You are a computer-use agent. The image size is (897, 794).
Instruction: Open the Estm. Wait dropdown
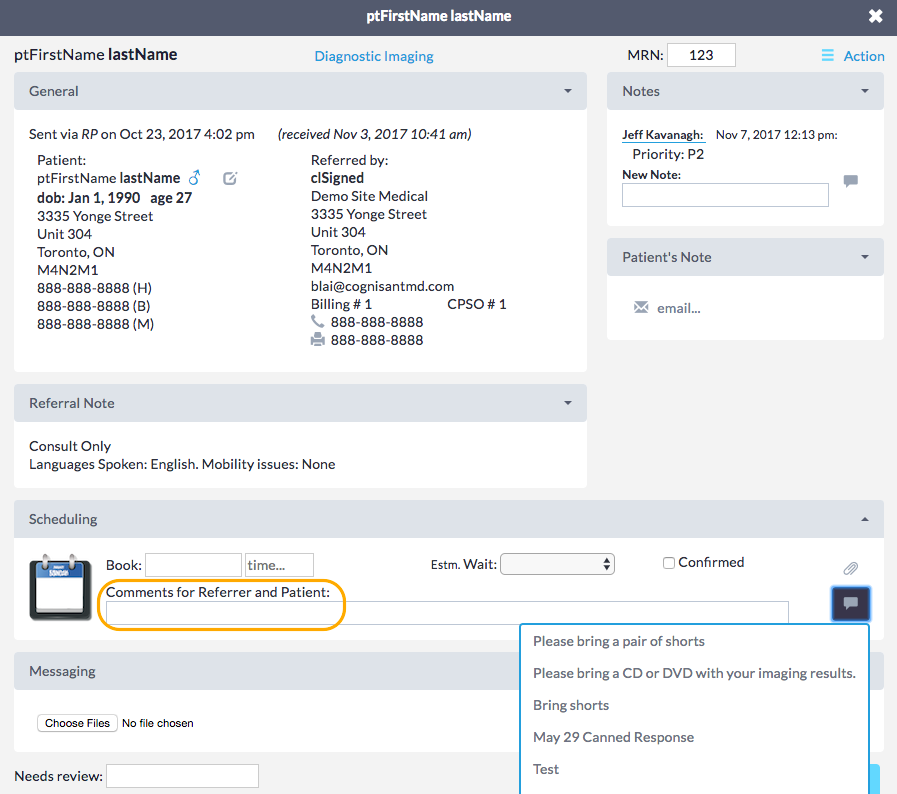[x=557, y=564]
